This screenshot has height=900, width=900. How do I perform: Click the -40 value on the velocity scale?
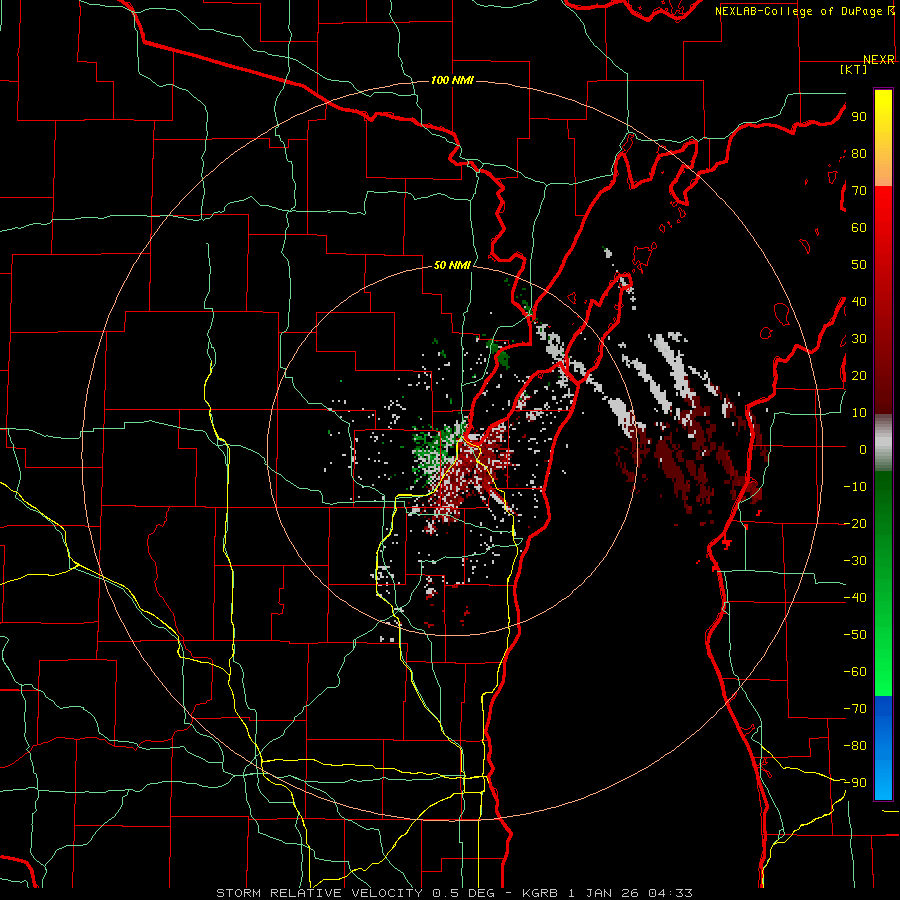pyautogui.click(x=855, y=598)
